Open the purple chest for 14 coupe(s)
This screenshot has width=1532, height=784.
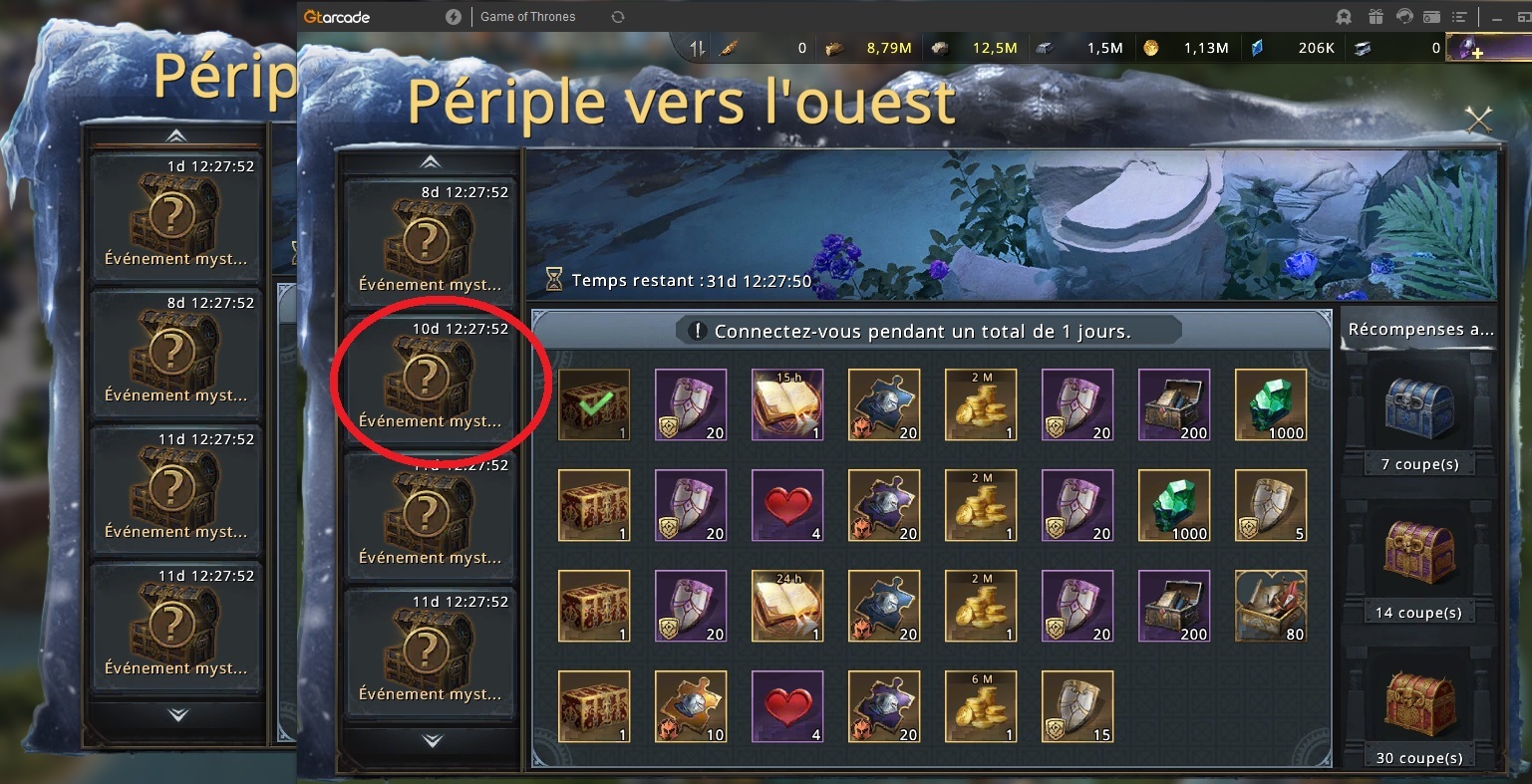[x=1419, y=556]
